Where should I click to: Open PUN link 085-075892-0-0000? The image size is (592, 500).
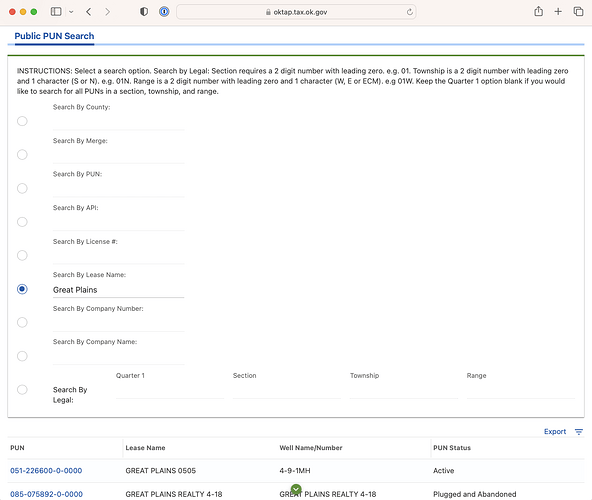[46, 494]
